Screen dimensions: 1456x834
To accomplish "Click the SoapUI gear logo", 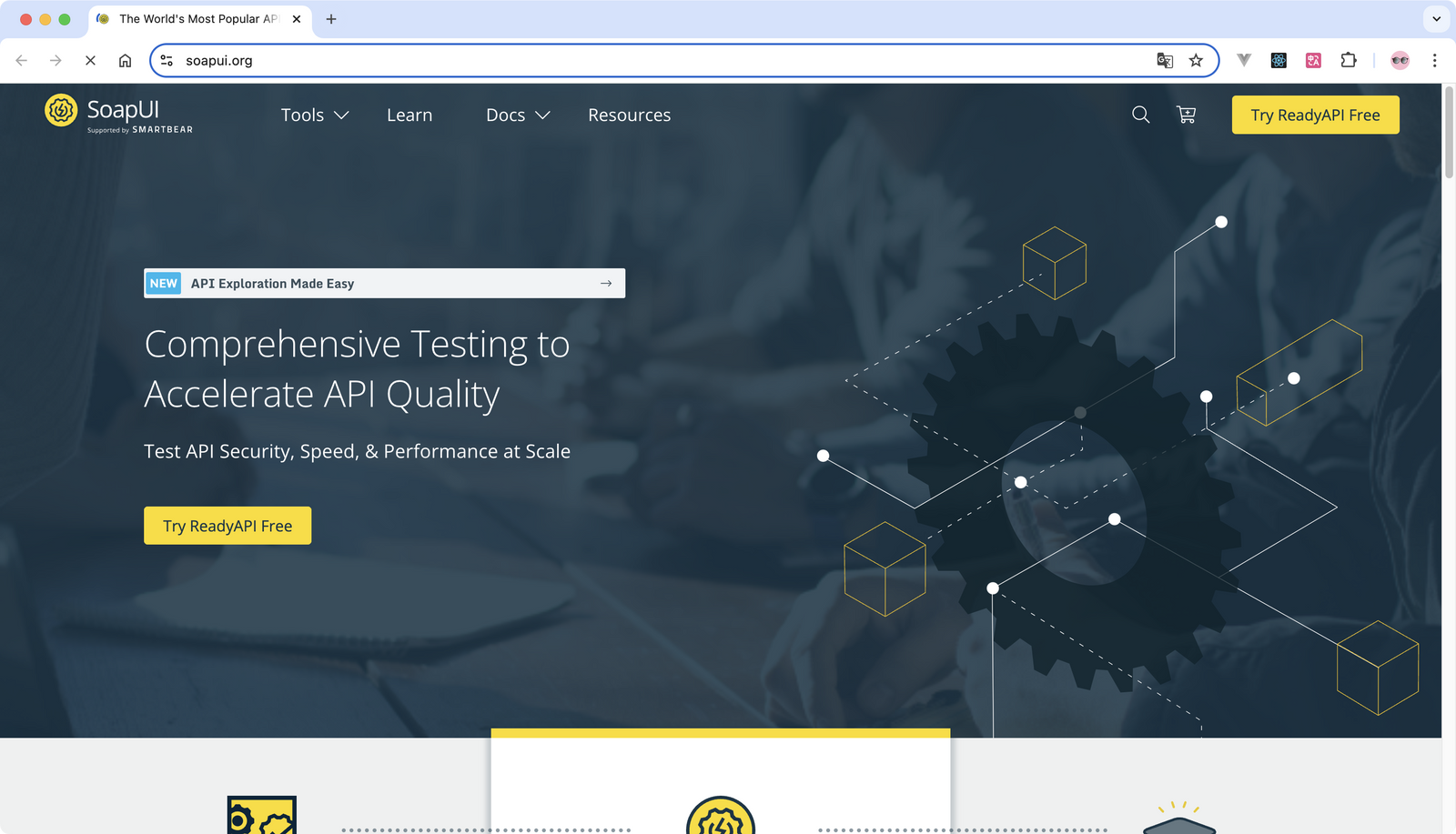I will click(x=60, y=111).
